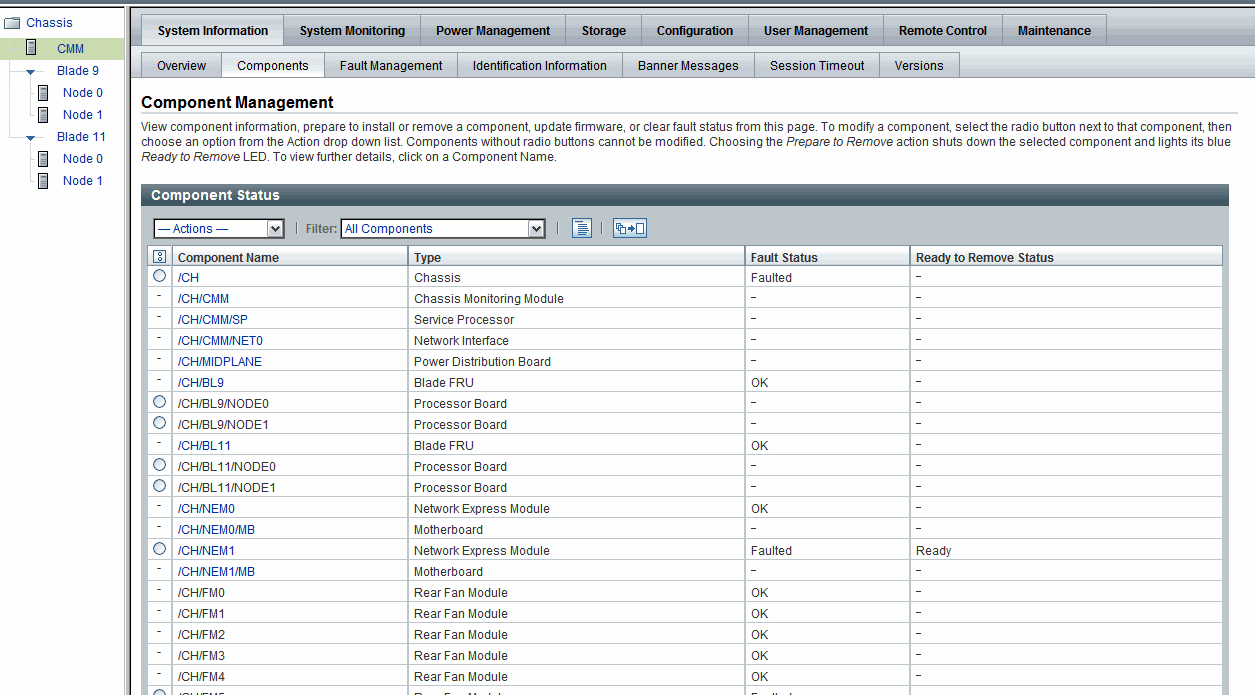1255x695 pixels.
Task: Open the /CH/NEM1/MB link
Action: (x=216, y=572)
